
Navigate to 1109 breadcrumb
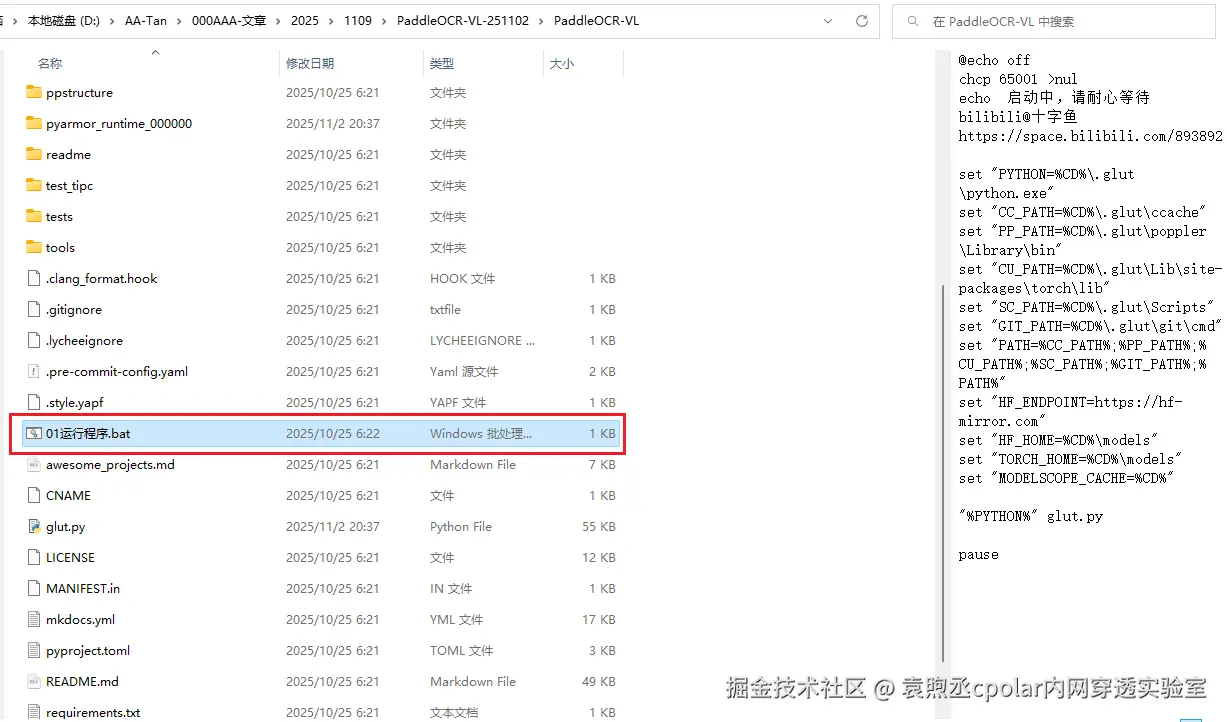coord(358,21)
